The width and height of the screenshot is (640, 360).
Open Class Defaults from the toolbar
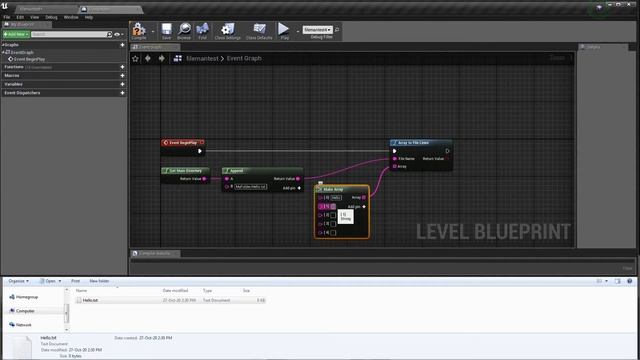tap(259, 30)
